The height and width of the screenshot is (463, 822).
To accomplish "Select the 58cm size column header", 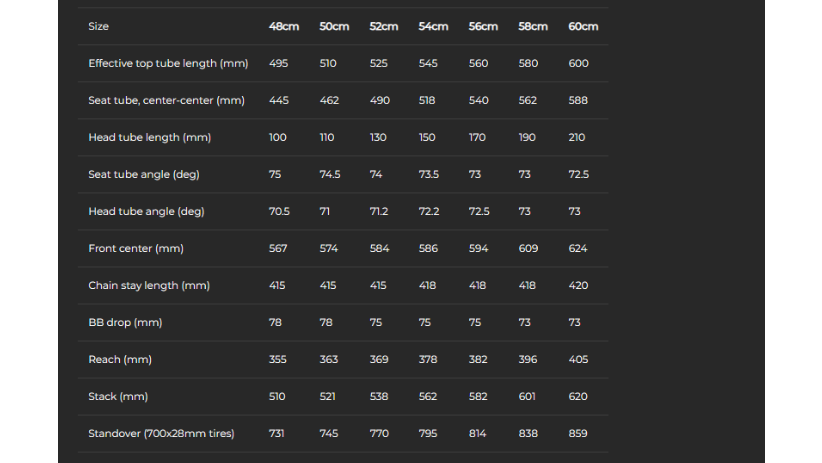I will (533, 26).
